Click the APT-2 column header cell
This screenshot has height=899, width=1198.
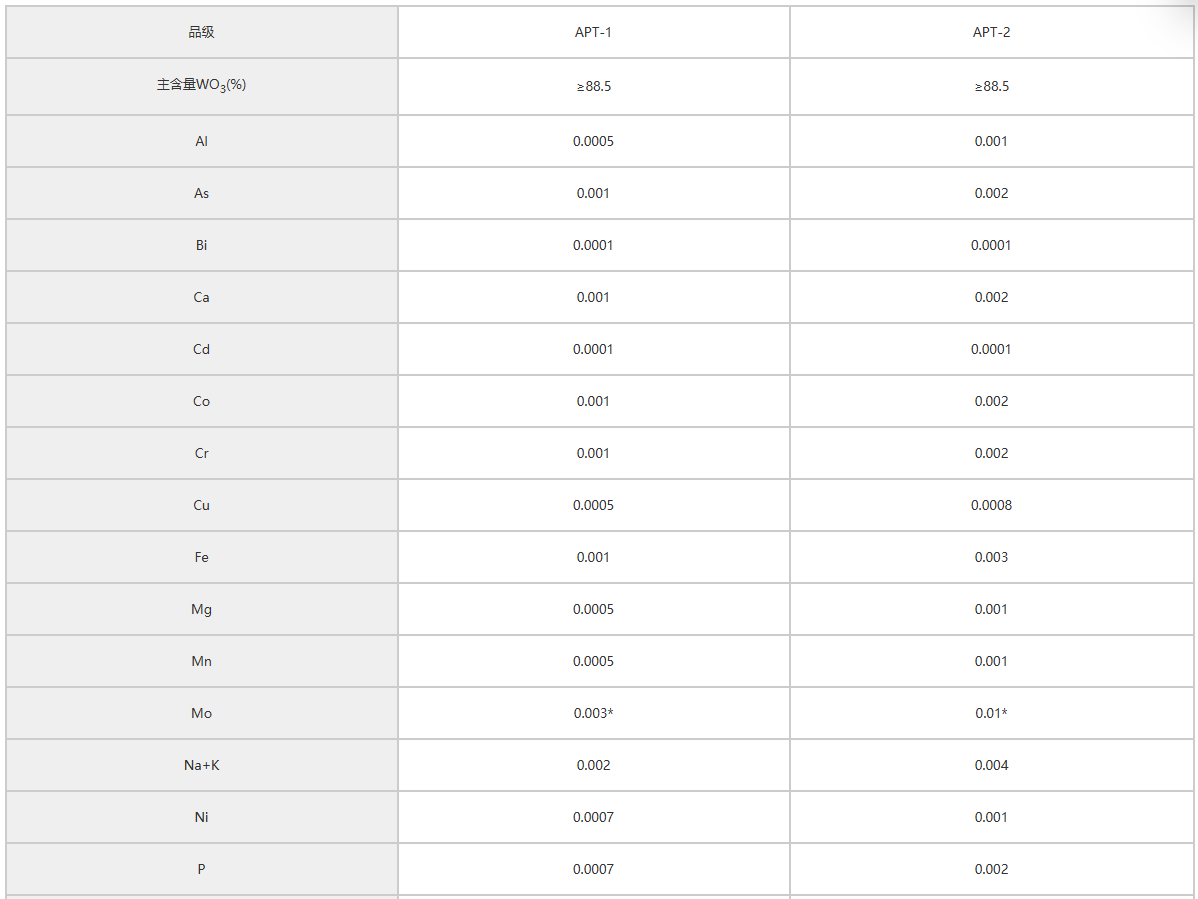click(x=991, y=32)
